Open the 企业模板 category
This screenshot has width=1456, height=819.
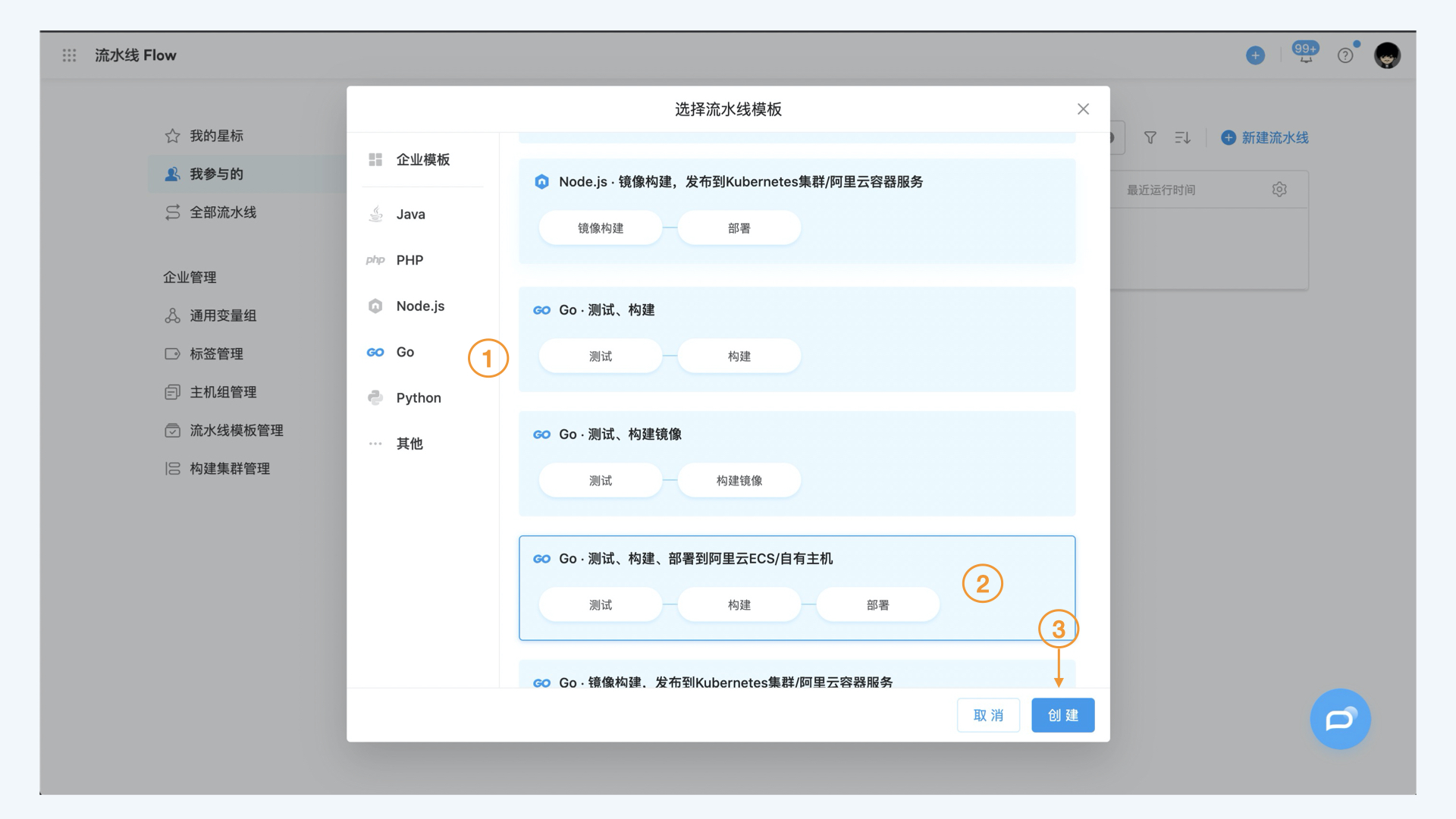[x=422, y=159]
